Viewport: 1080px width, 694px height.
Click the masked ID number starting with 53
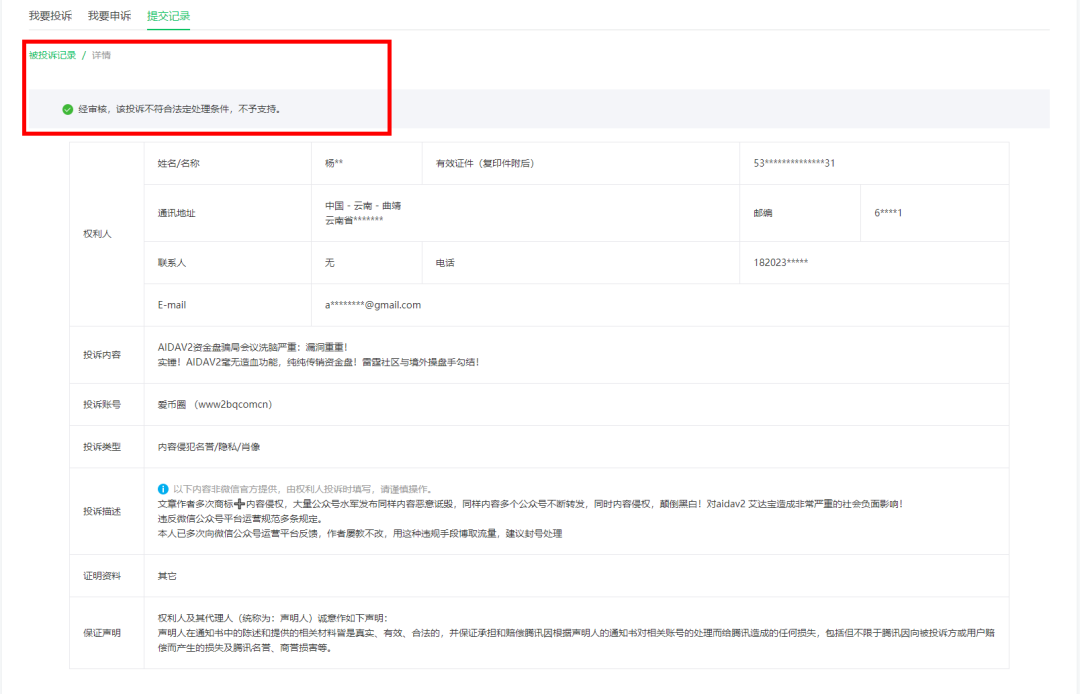pos(794,163)
